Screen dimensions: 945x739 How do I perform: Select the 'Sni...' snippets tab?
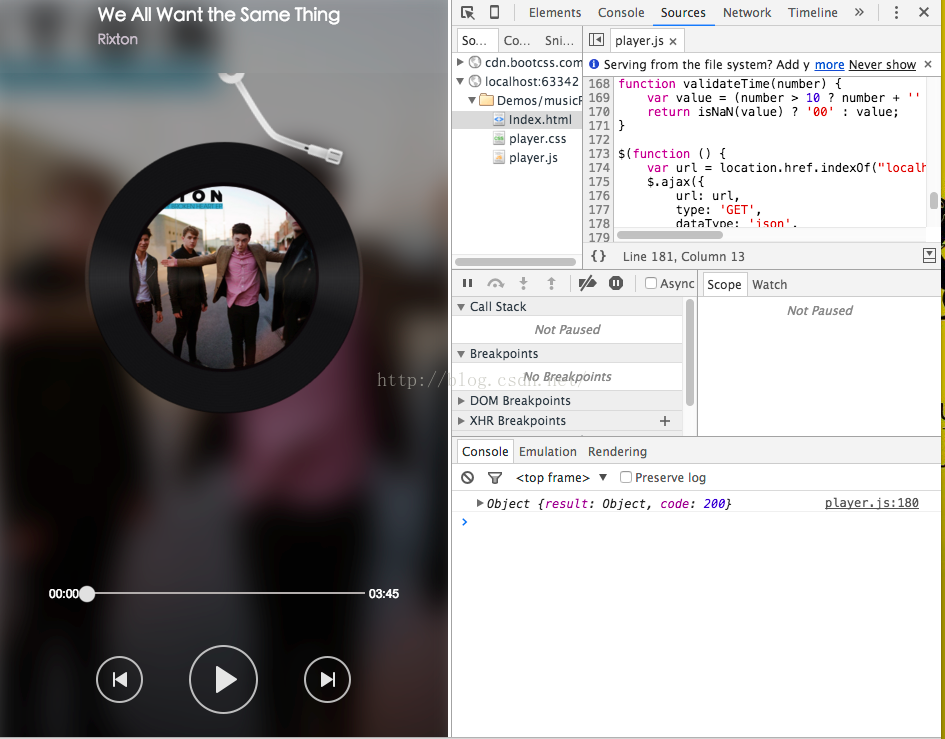coord(559,40)
